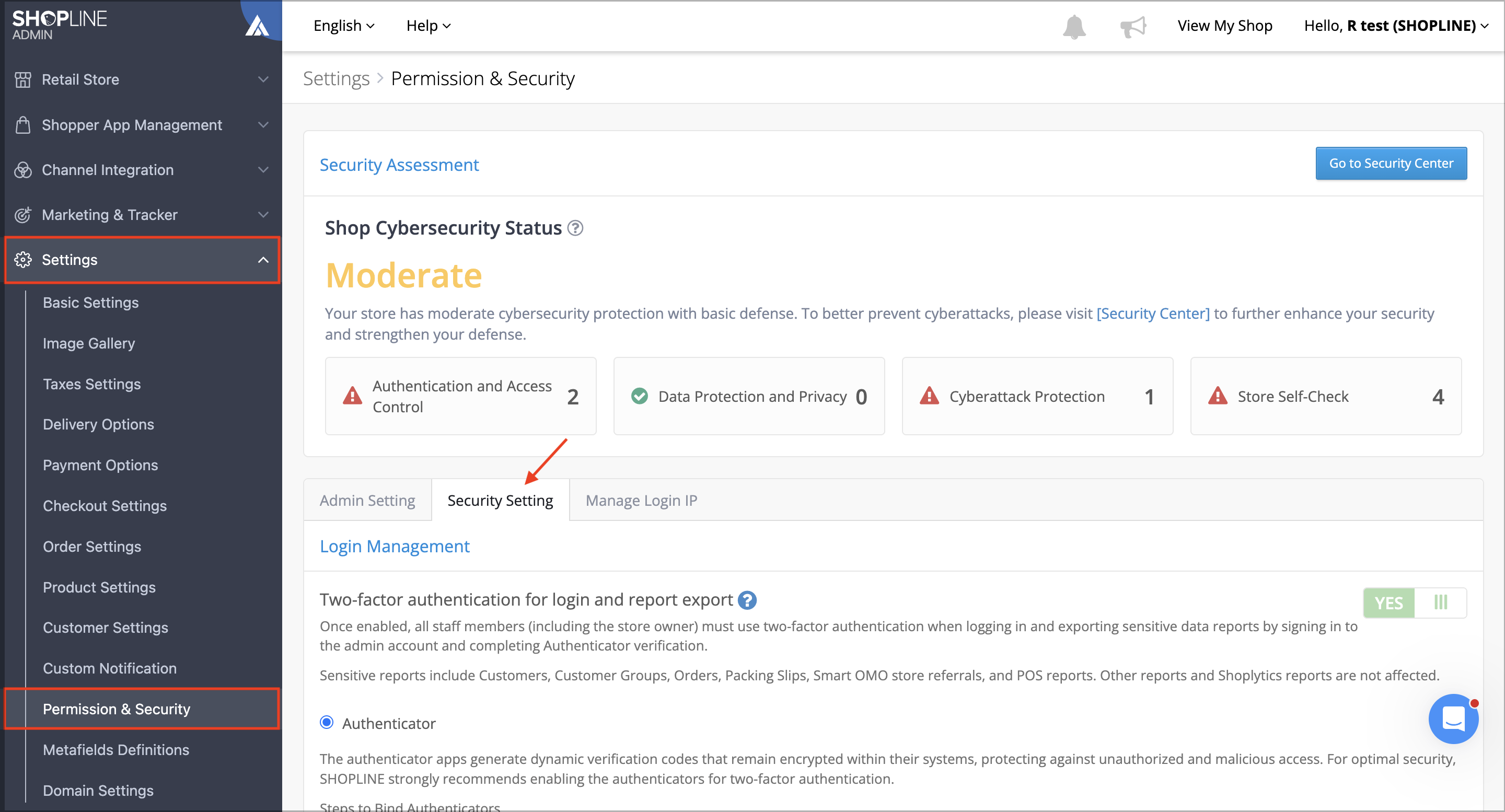Click warning icon on Cyberattack Protection card
Image resolution: width=1505 pixels, height=812 pixels.
pyautogui.click(x=929, y=396)
